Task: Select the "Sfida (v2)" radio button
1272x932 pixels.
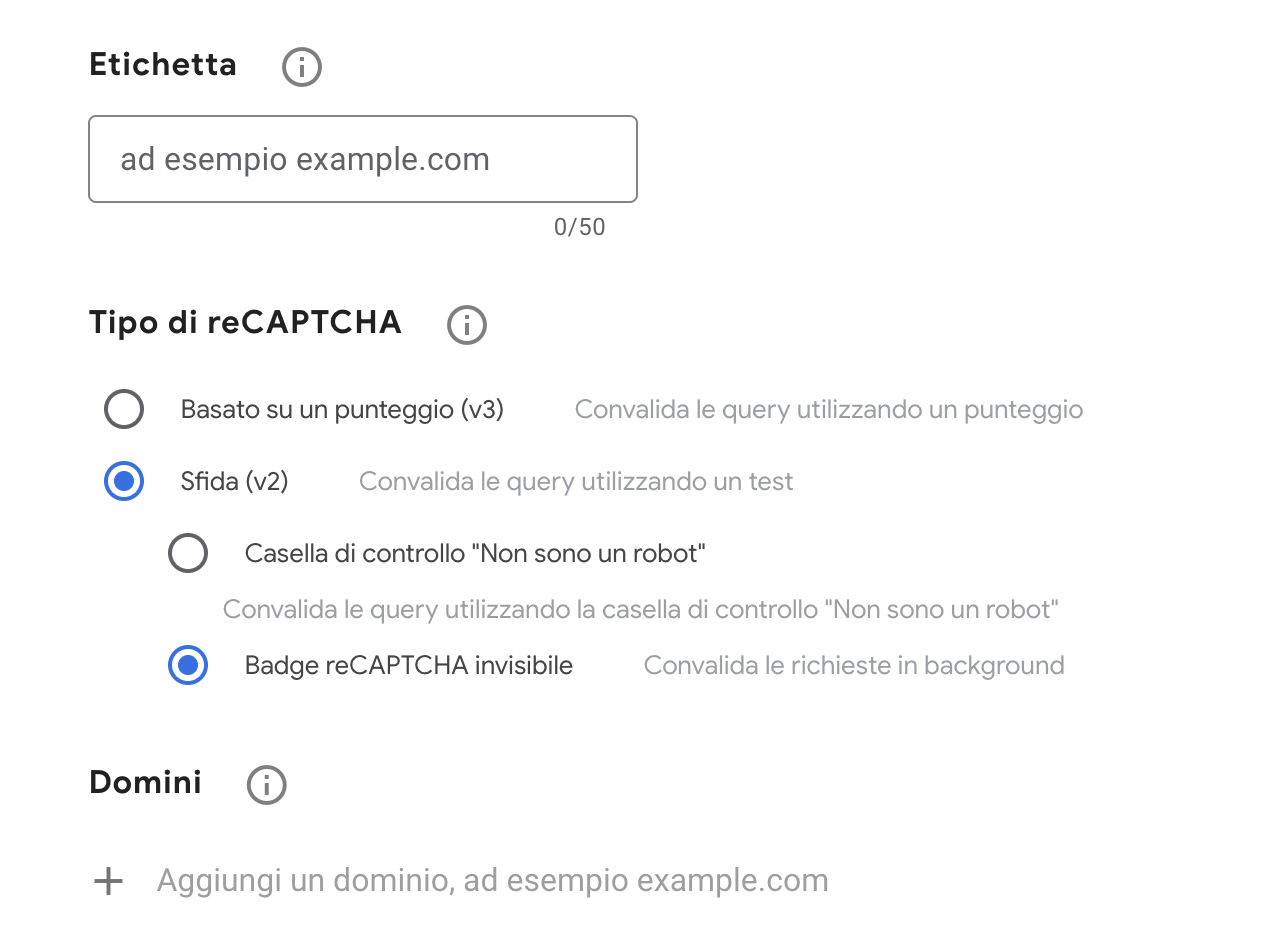Action: pyautogui.click(x=124, y=481)
